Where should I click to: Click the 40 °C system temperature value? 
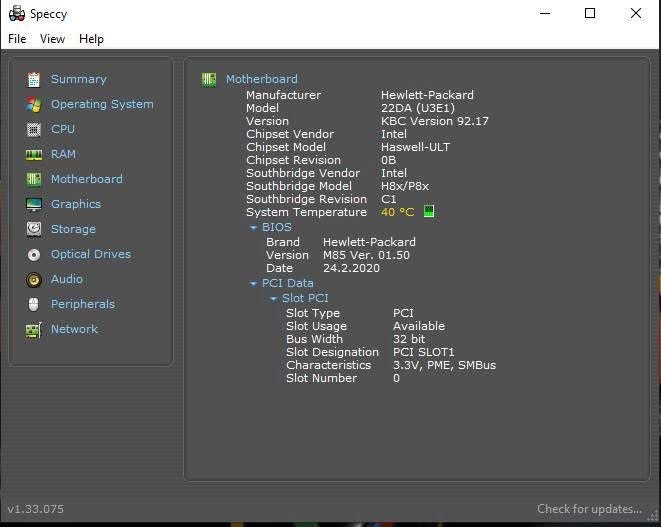[398, 212]
